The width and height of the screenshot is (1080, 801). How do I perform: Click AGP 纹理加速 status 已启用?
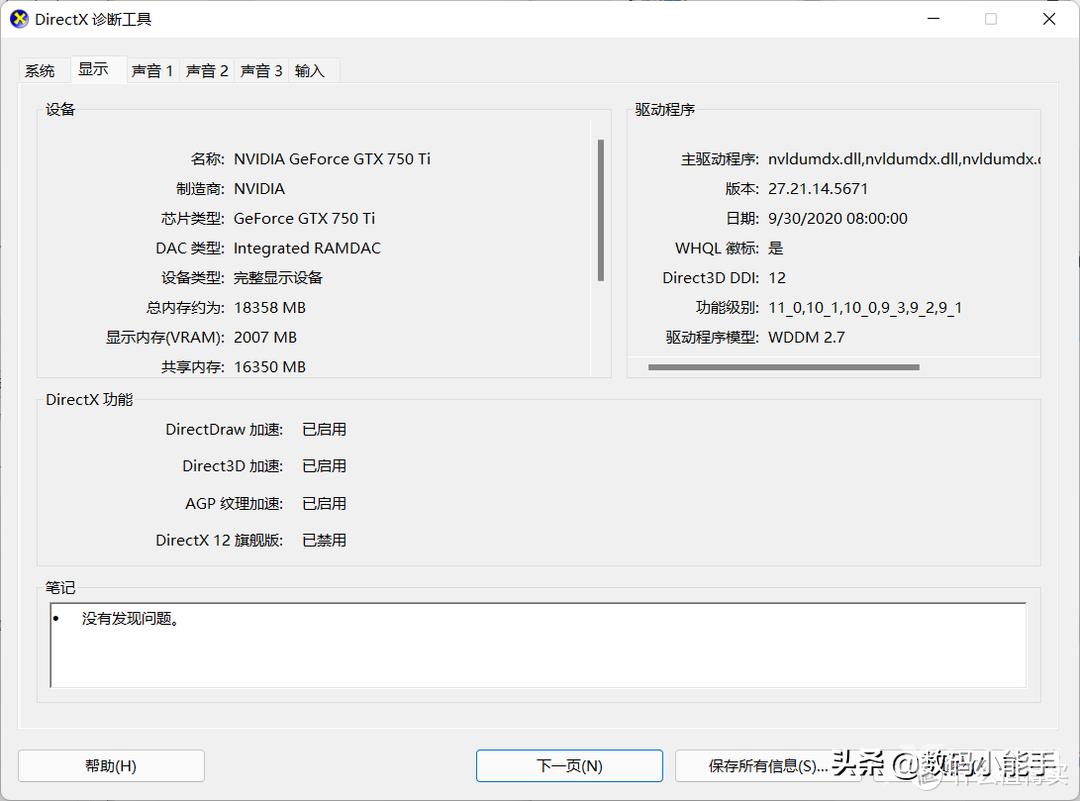[324, 503]
